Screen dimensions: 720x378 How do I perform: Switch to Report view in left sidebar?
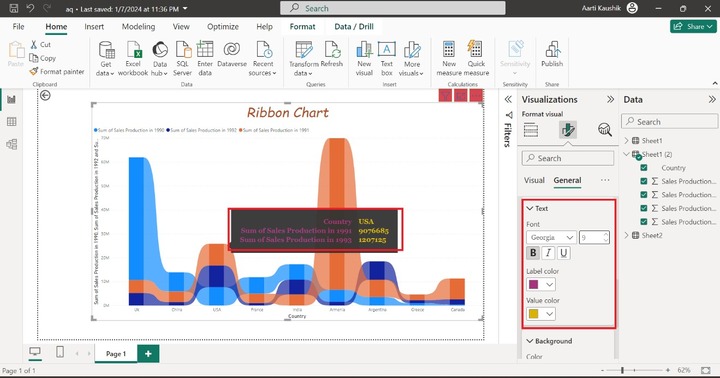pyautogui.click(x=11, y=99)
